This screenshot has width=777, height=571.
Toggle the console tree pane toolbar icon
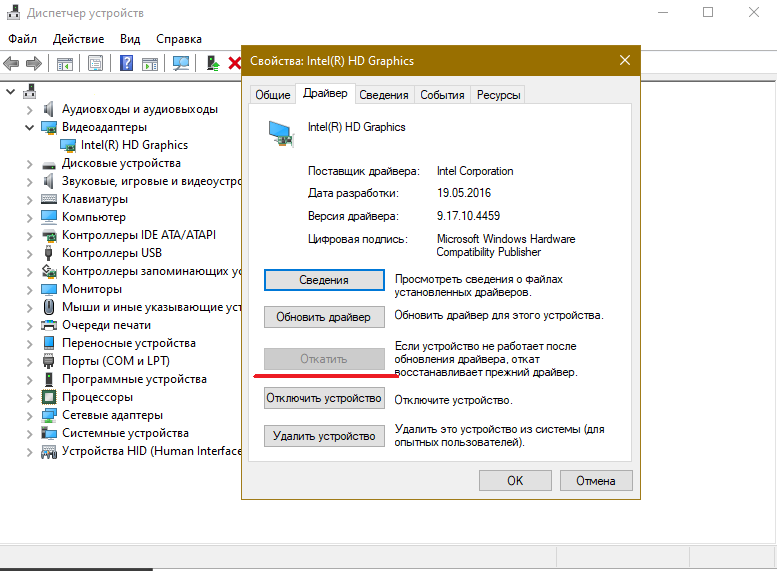tap(65, 63)
